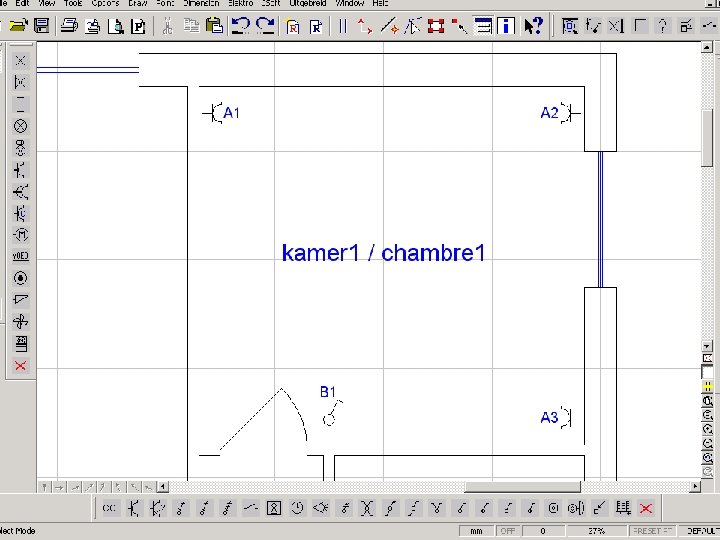
Task: Open the Edit menu
Action: click(x=22, y=3)
